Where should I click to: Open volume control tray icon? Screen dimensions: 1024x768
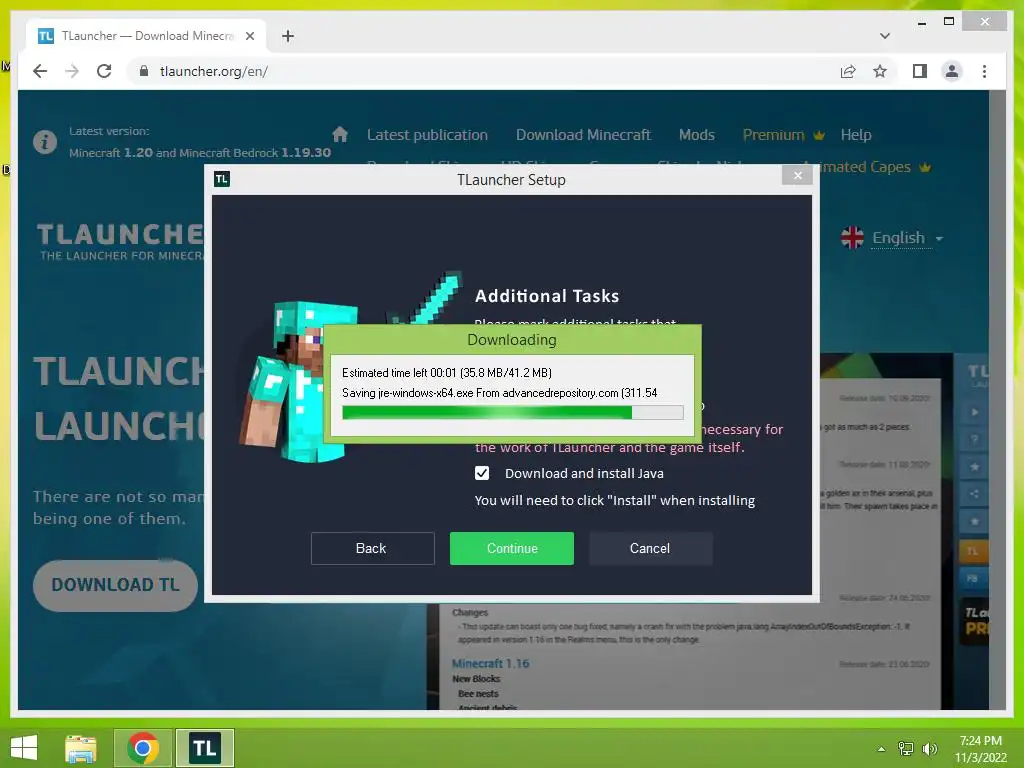(x=929, y=748)
